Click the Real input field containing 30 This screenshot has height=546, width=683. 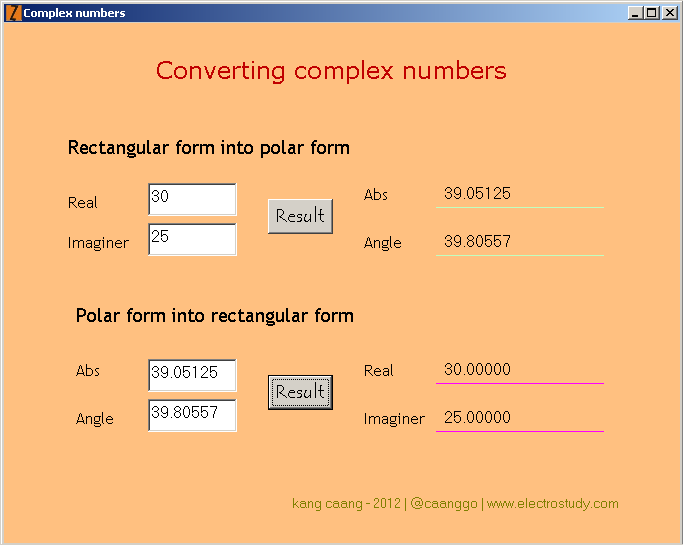192,199
